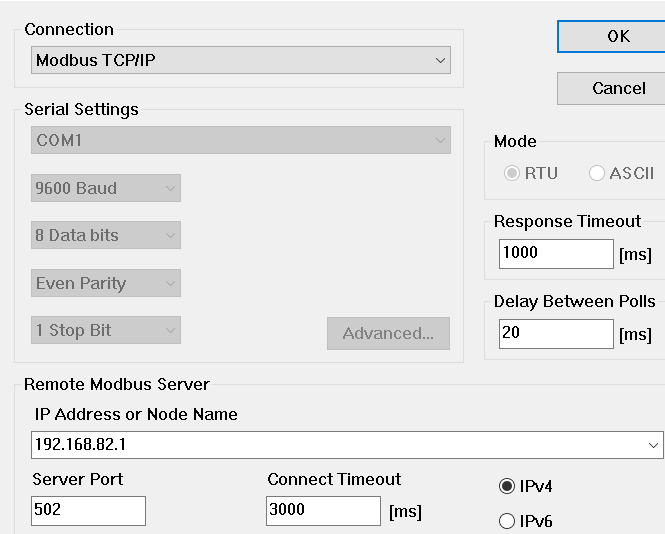
Task: Open the 1 Stop Bit dropdown
Action: point(106,330)
